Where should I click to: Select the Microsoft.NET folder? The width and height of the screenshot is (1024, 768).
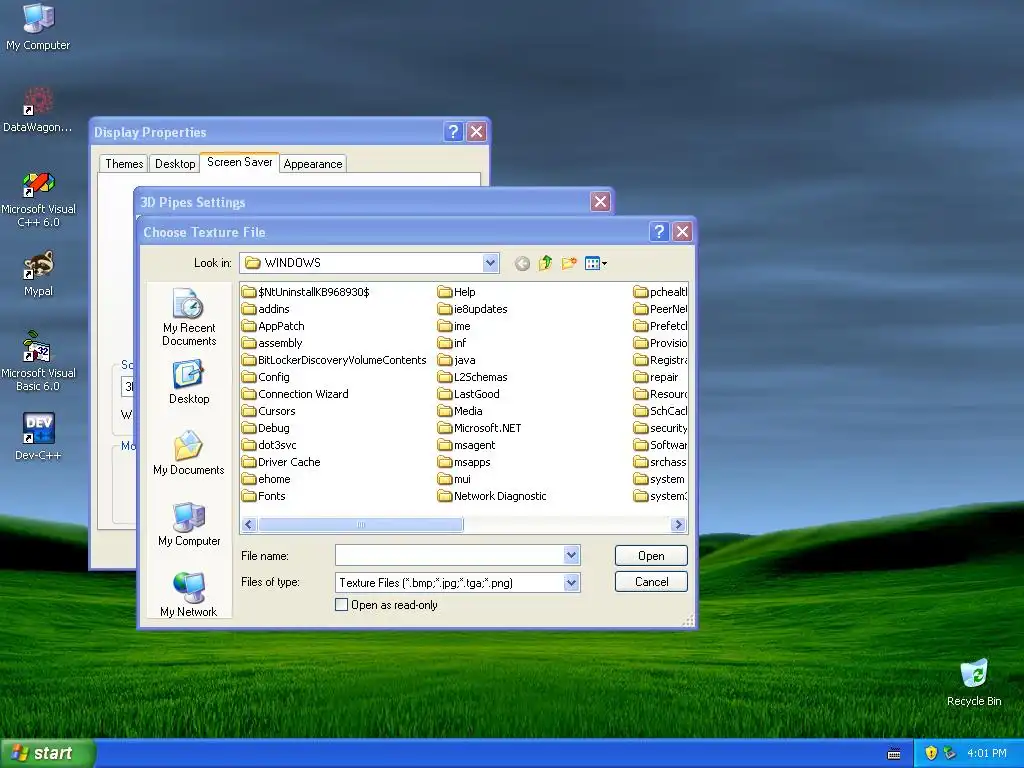point(479,428)
